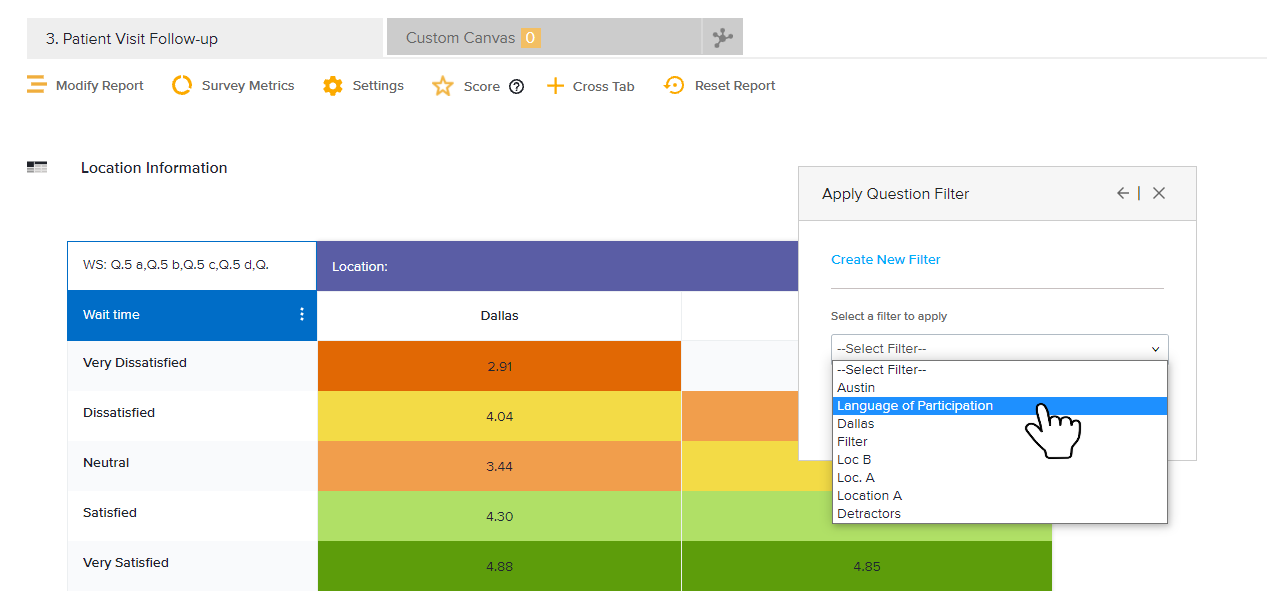The width and height of the screenshot is (1267, 591).
Task: Click the Reset Report icon
Action: [x=674, y=86]
